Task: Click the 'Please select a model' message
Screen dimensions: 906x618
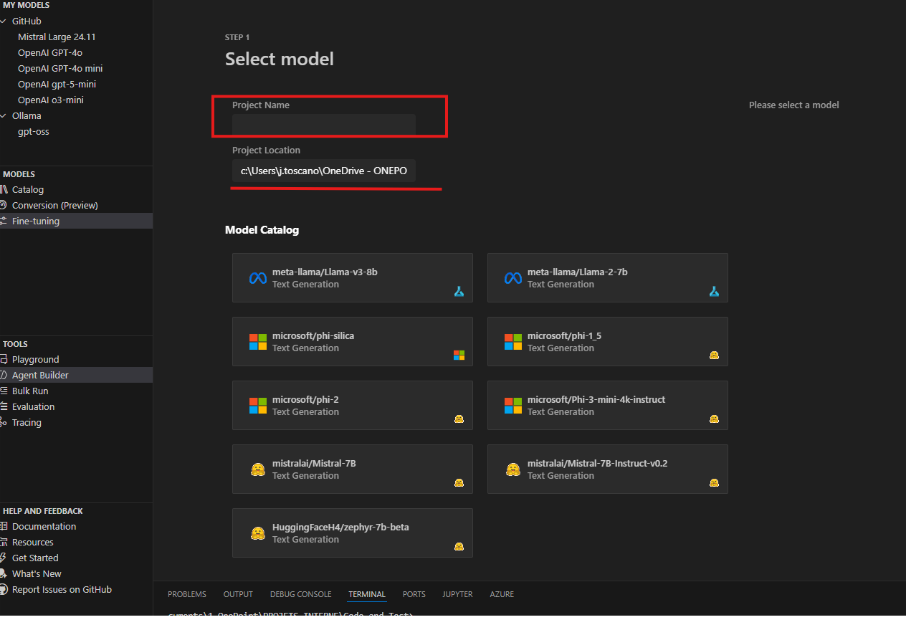Action: [x=794, y=105]
